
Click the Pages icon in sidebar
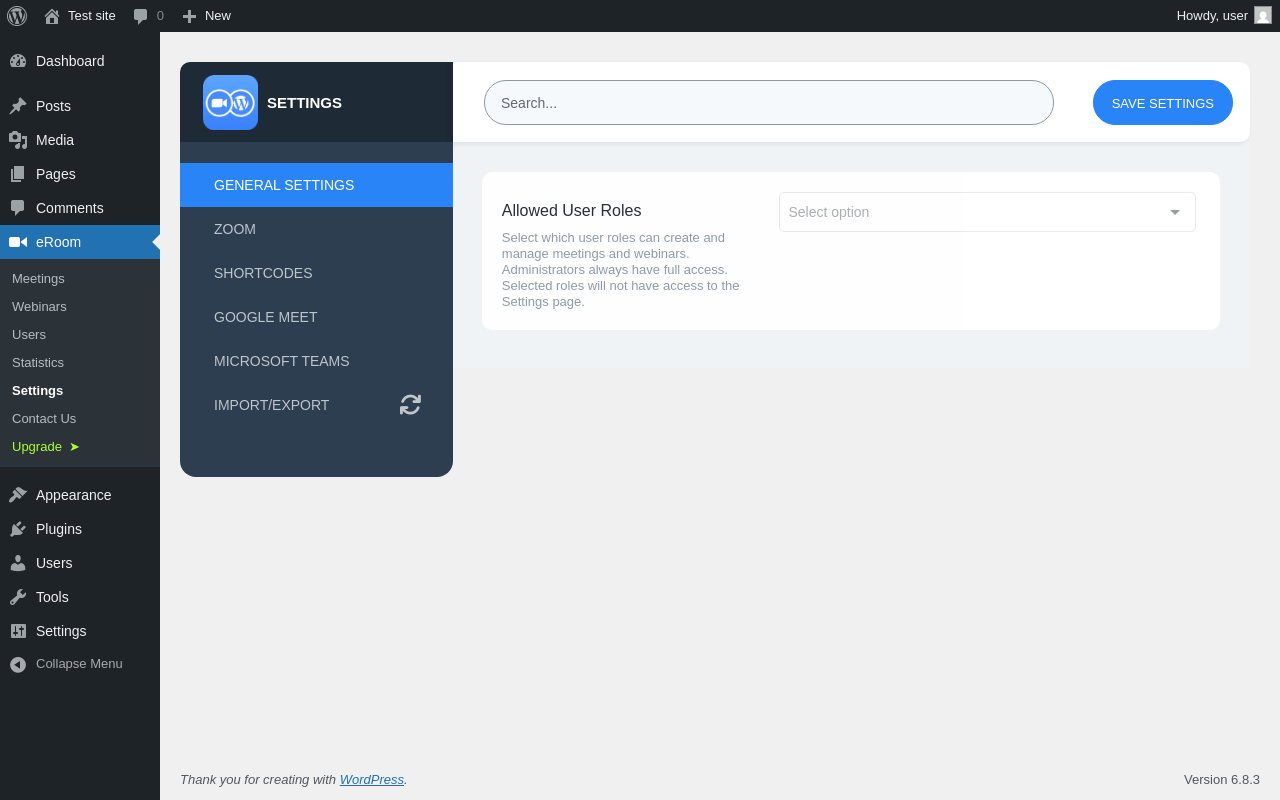pos(18,174)
